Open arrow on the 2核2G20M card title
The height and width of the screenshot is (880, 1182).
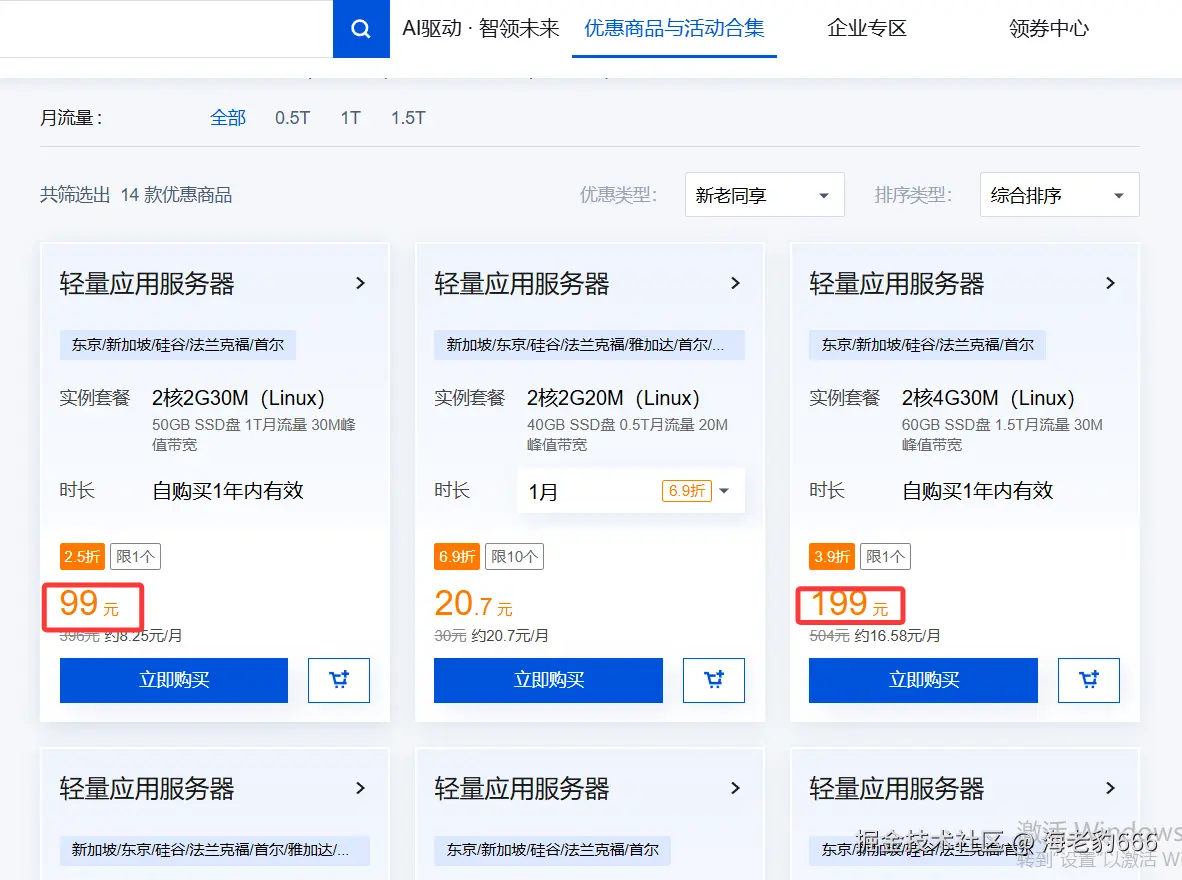[x=736, y=284]
